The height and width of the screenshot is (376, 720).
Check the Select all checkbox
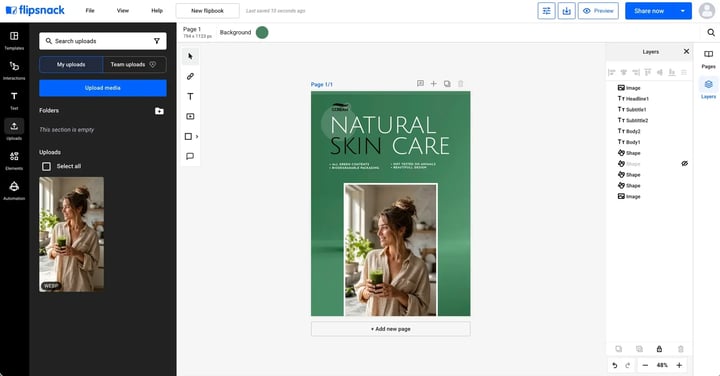point(46,166)
